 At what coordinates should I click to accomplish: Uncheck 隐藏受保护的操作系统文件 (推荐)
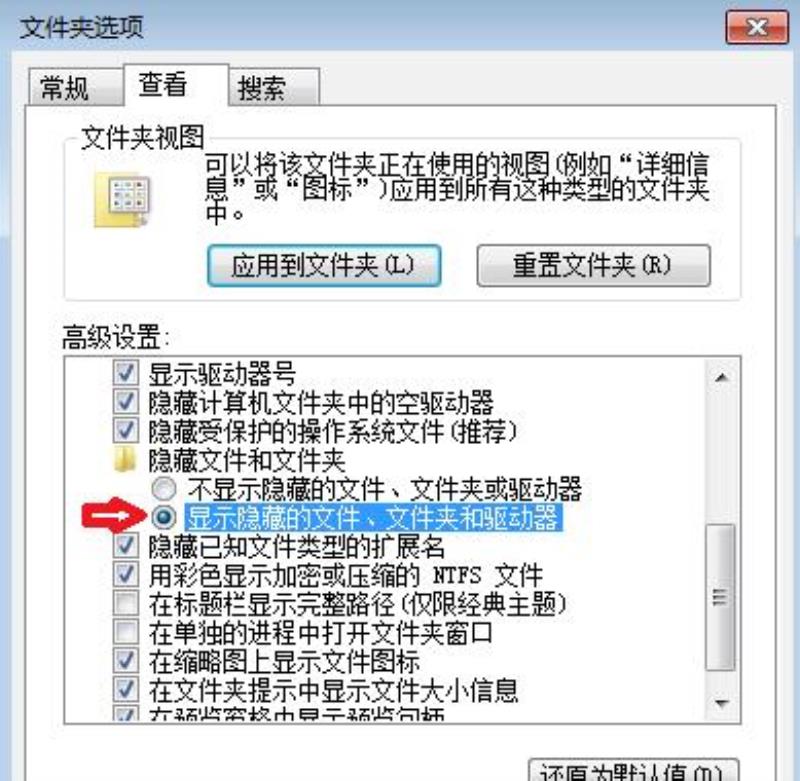tap(125, 431)
